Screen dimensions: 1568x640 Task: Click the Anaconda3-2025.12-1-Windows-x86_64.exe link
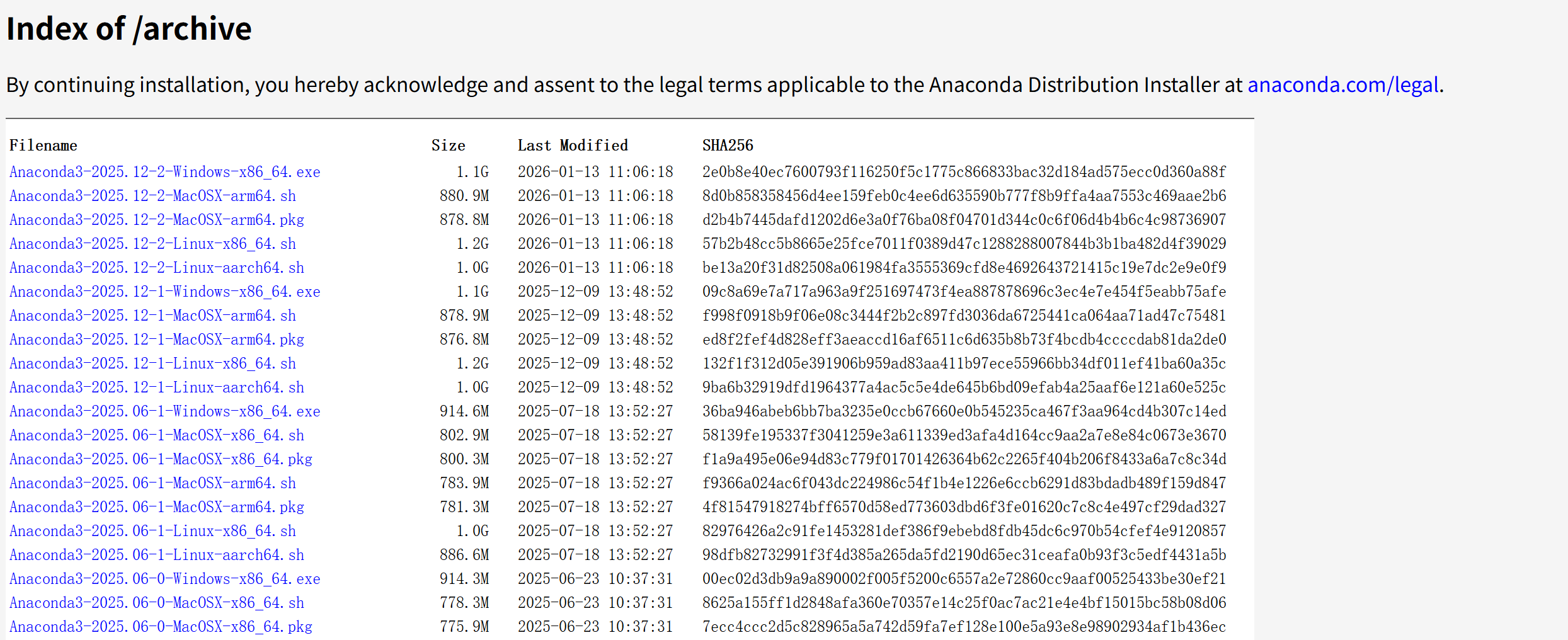pos(165,292)
